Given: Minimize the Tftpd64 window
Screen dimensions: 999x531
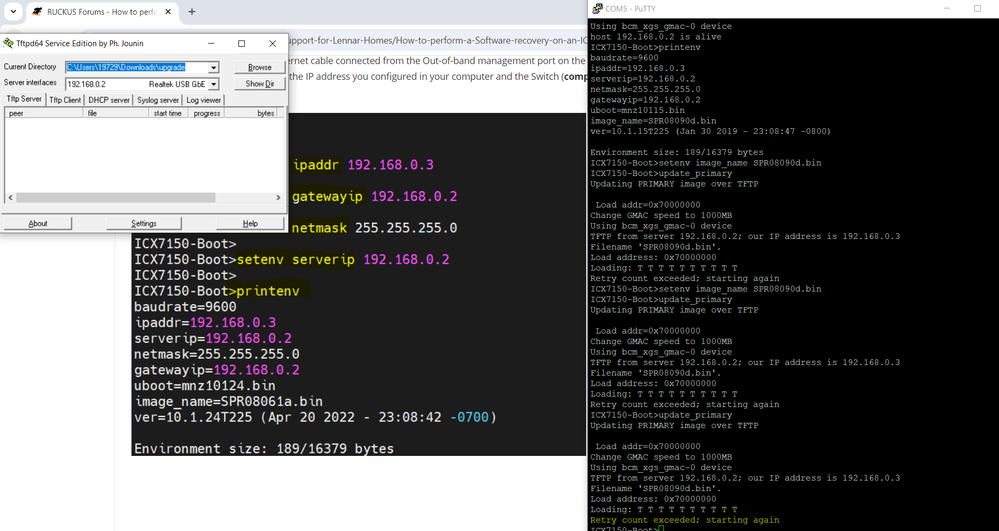Looking at the screenshot, I should (211, 44).
